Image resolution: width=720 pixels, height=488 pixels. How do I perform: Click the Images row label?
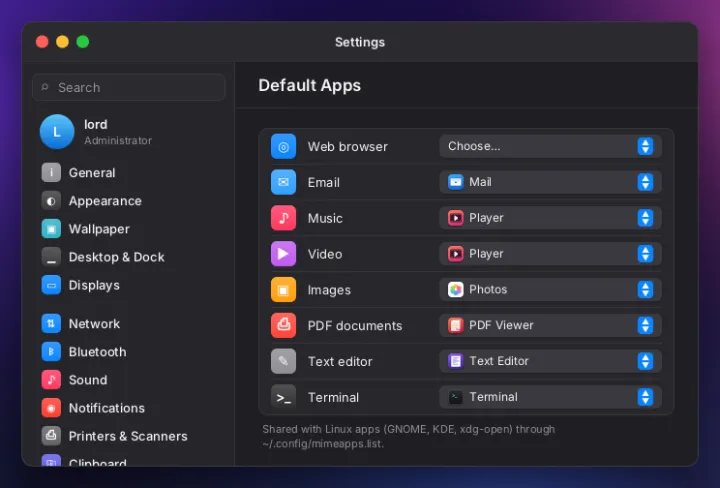(329, 290)
